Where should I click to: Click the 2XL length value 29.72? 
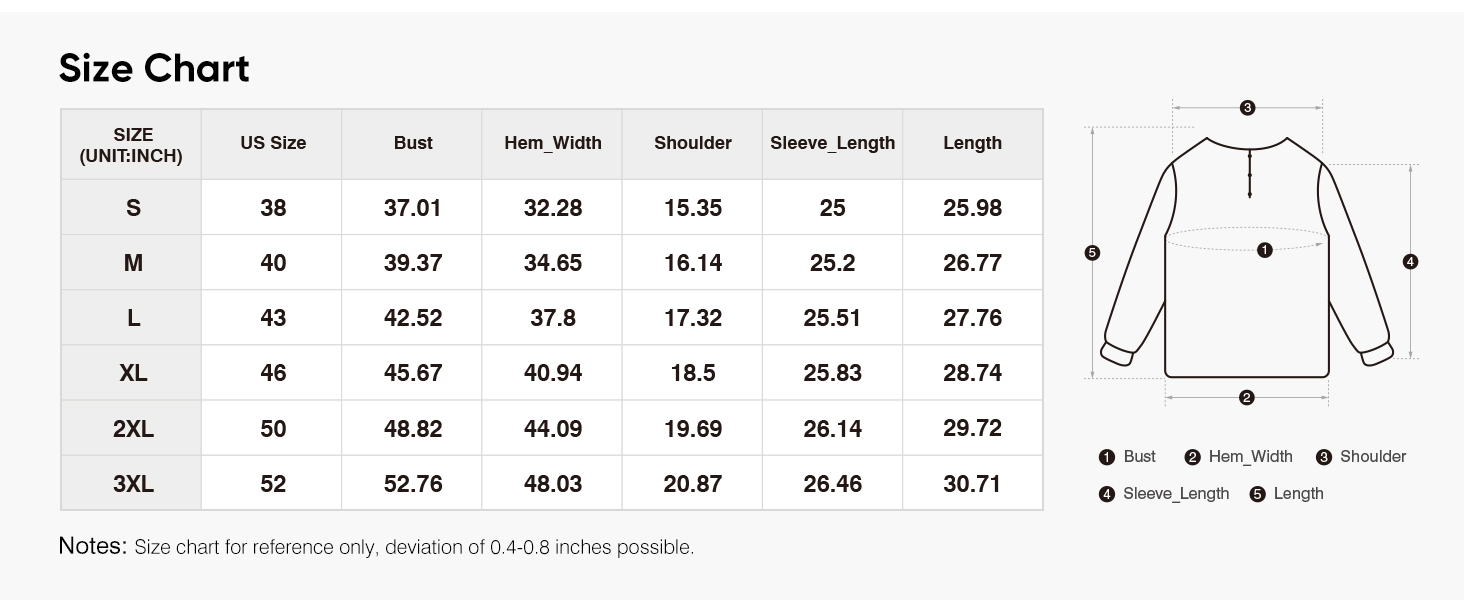click(x=972, y=429)
